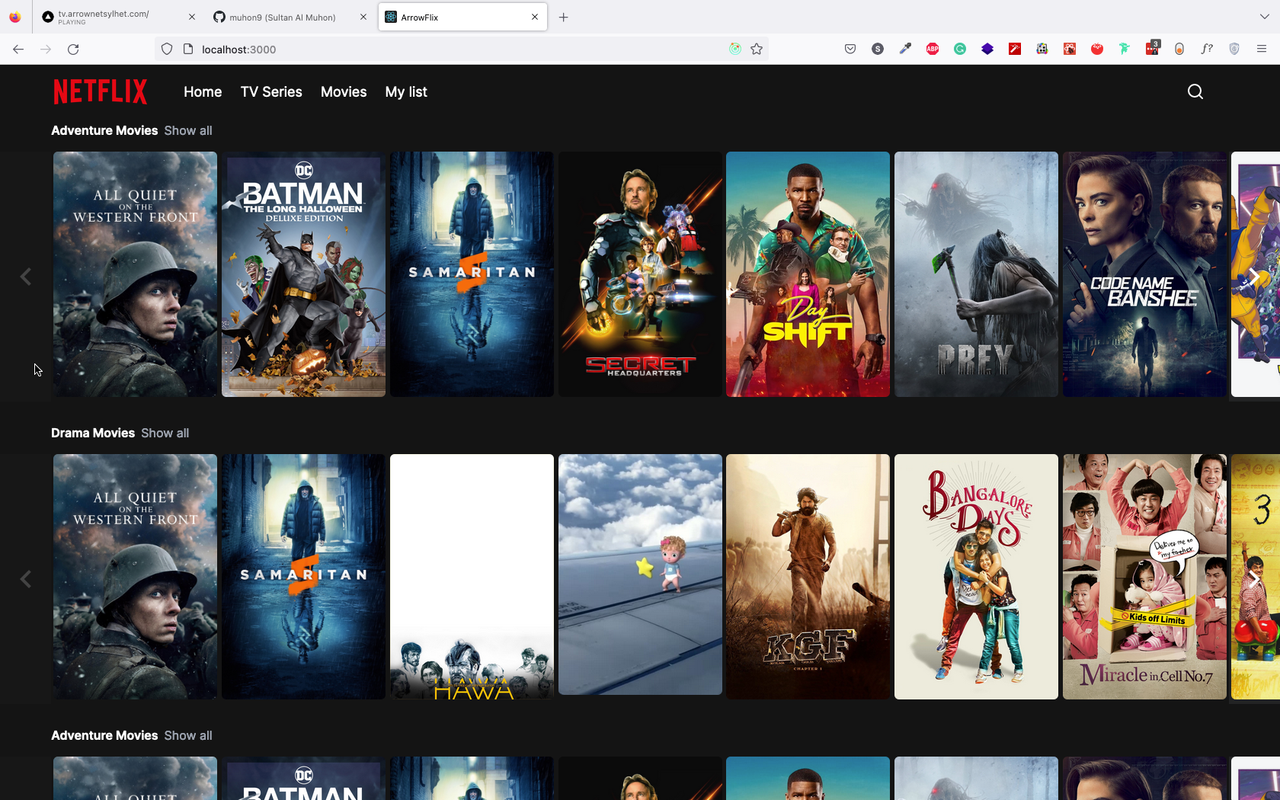Go to Home in Netflix navbar
This screenshot has width=1280, height=800.
[203, 92]
